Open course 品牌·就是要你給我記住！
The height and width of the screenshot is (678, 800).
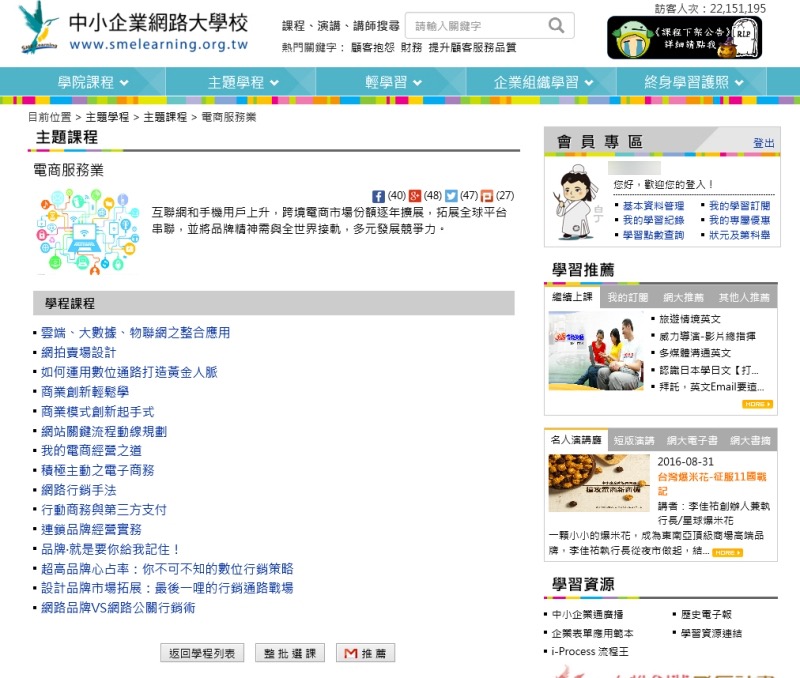(x=110, y=549)
